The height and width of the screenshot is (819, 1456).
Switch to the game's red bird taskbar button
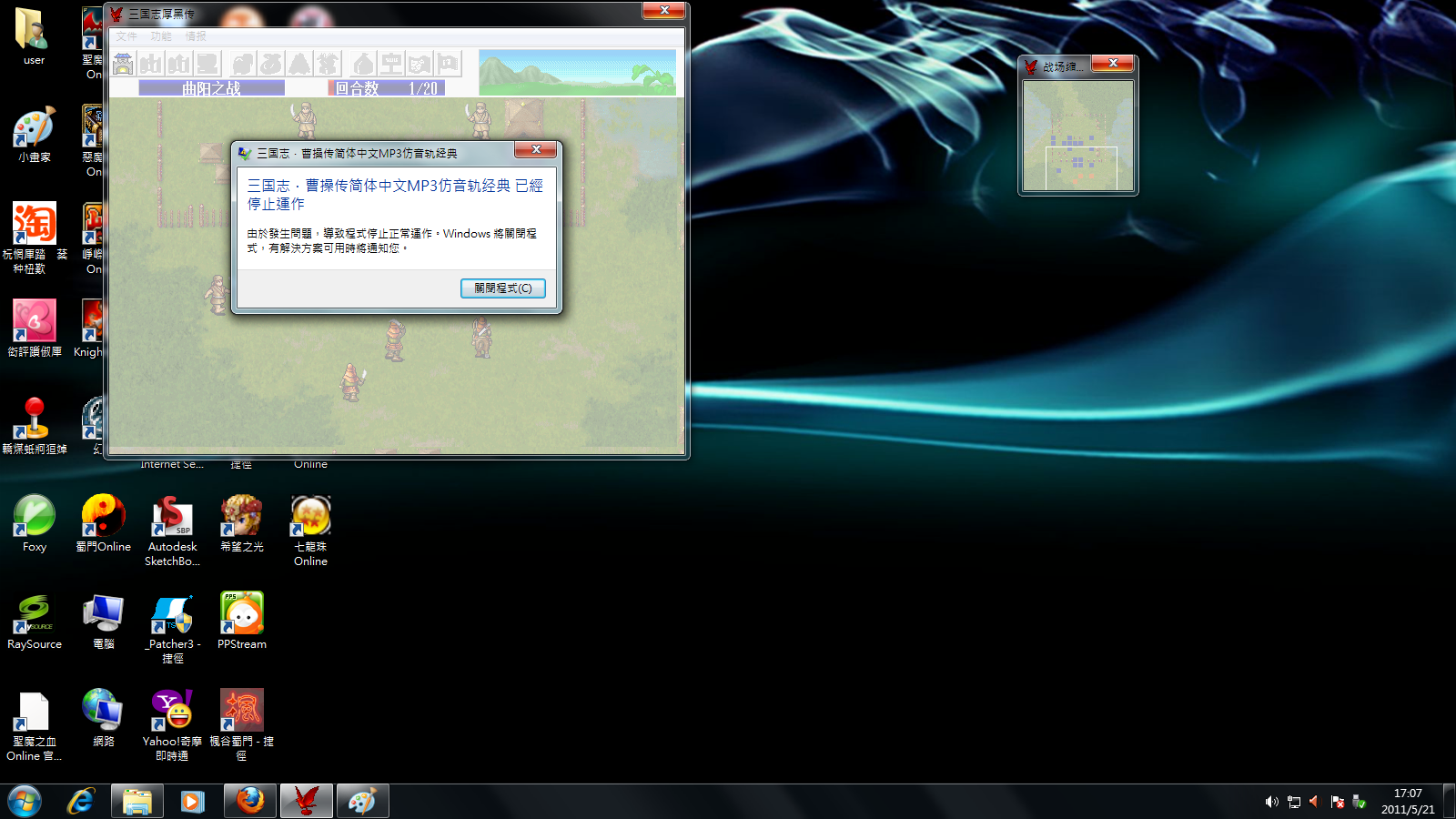306,802
